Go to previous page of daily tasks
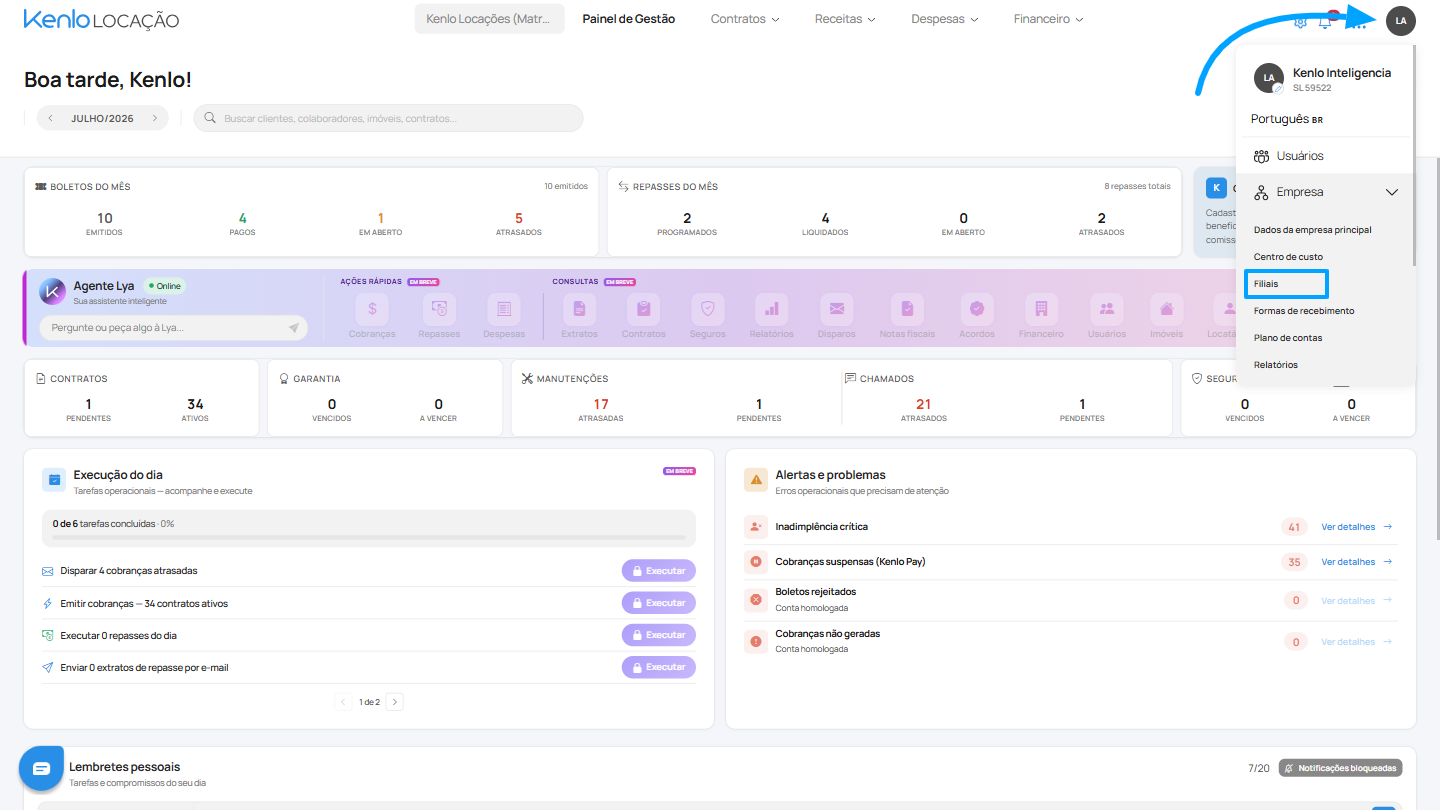This screenshot has width=1440, height=810. tap(343, 702)
